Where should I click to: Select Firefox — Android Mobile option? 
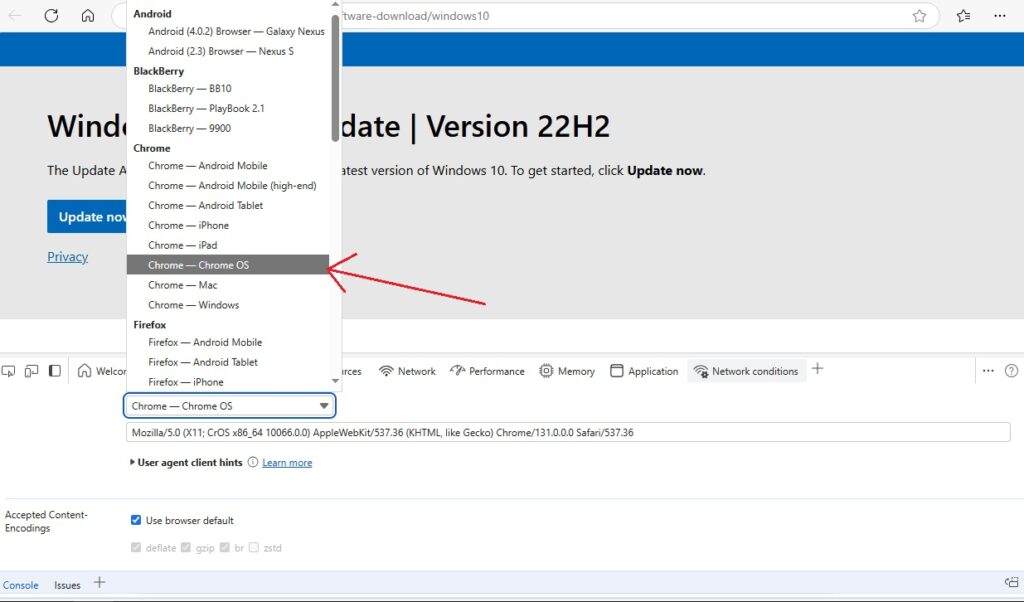point(228,342)
